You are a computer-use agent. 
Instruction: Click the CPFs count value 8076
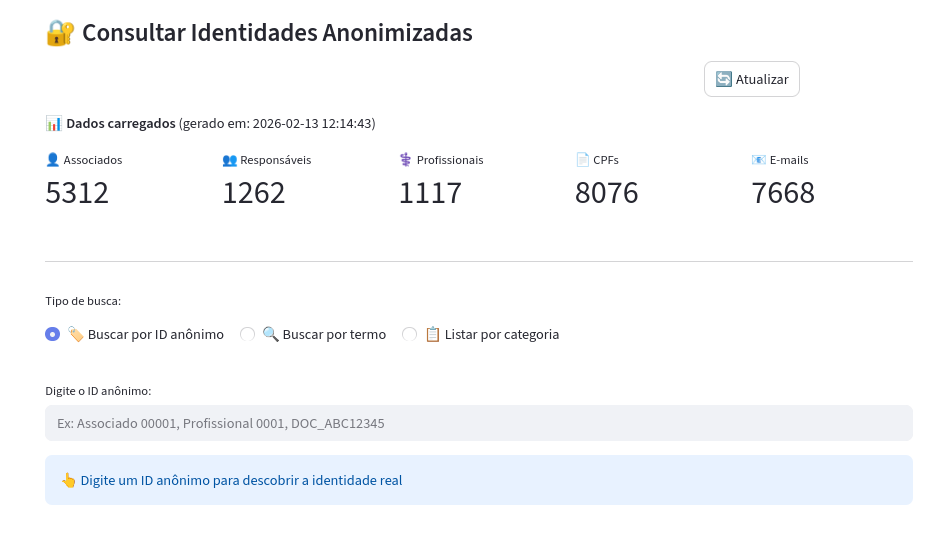[x=607, y=193]
